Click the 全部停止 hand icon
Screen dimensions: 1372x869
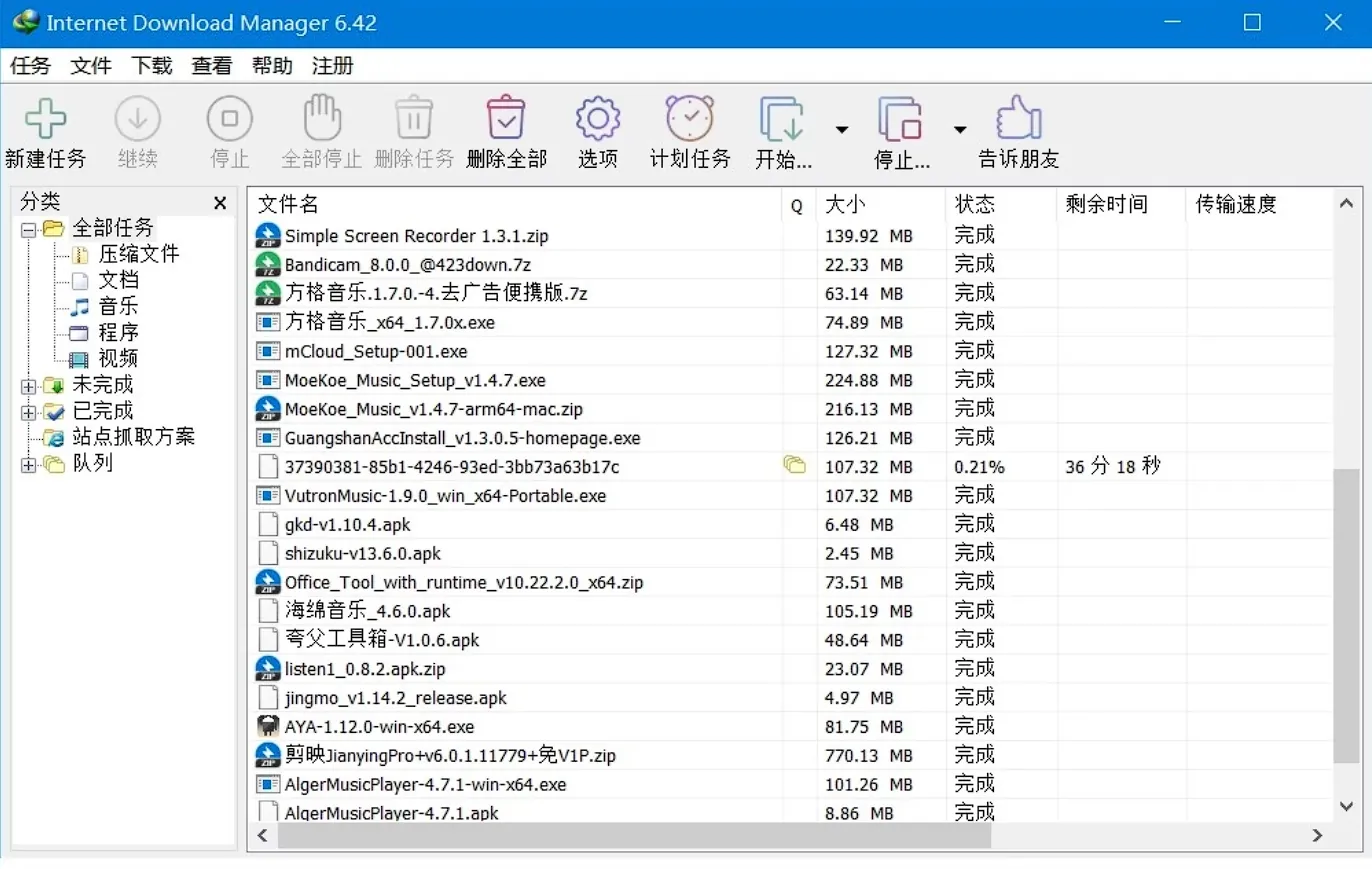(x=322, y=118)
